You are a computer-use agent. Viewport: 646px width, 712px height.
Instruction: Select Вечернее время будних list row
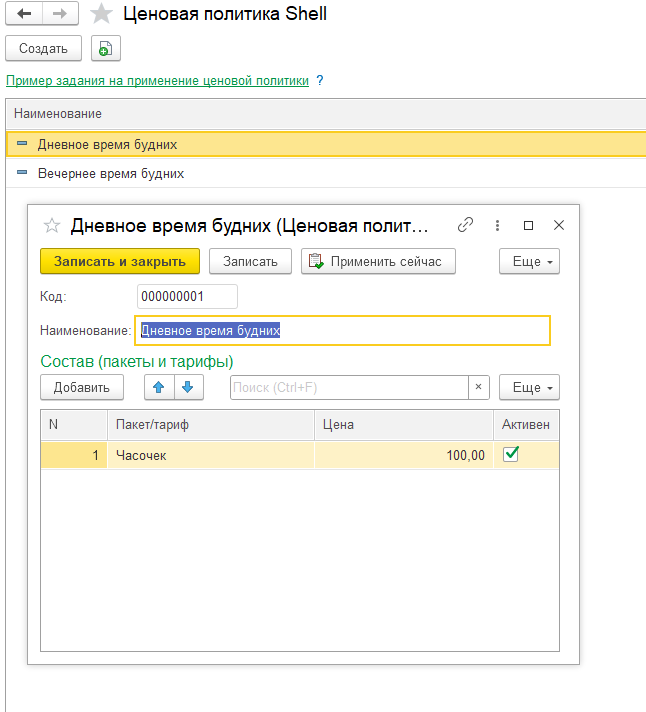(110, 173)
